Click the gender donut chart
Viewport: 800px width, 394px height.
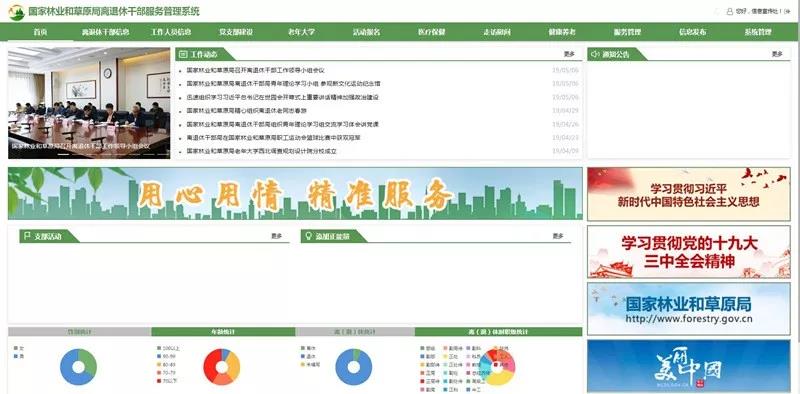78,367
